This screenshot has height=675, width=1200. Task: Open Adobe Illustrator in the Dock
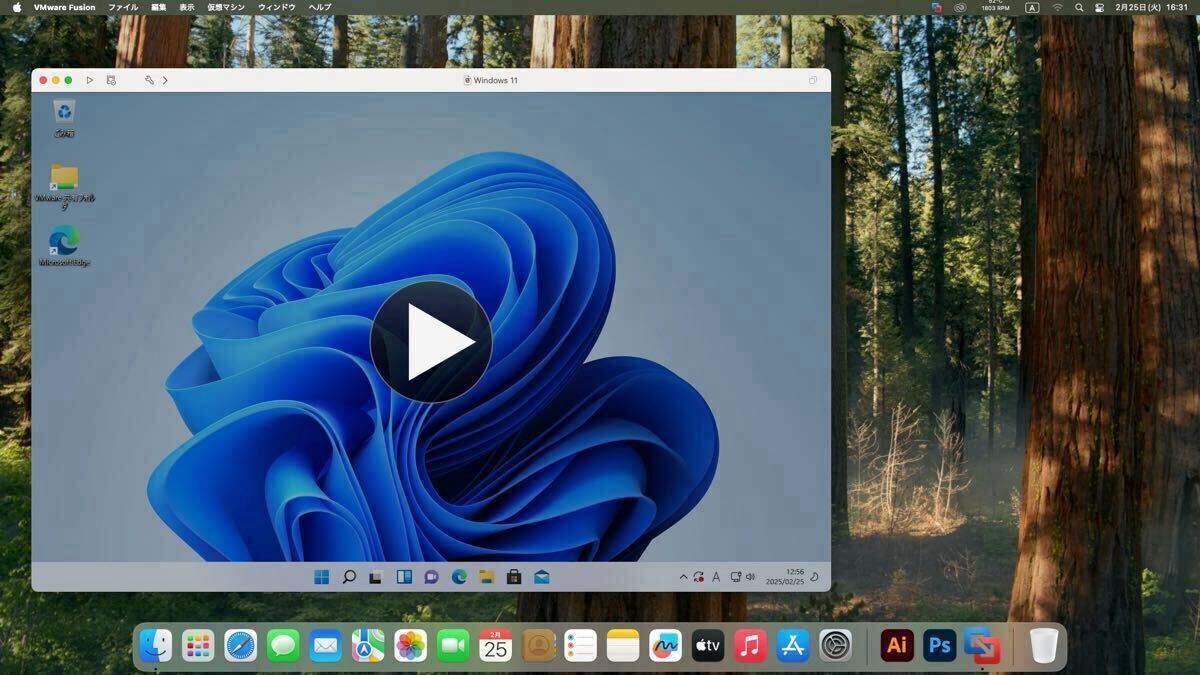click(x=897, y=646)
